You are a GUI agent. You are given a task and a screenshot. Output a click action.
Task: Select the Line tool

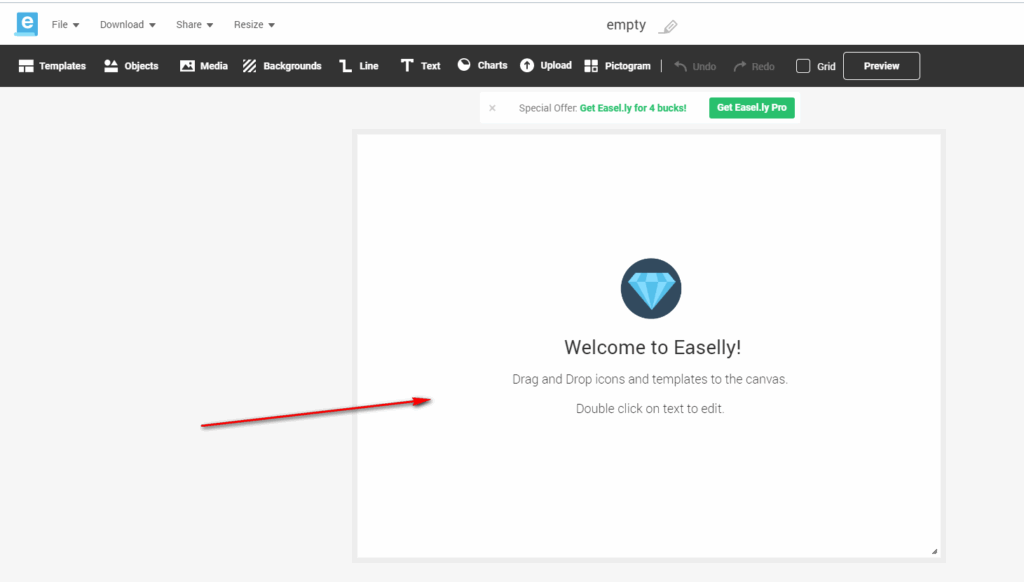point(358,66)
